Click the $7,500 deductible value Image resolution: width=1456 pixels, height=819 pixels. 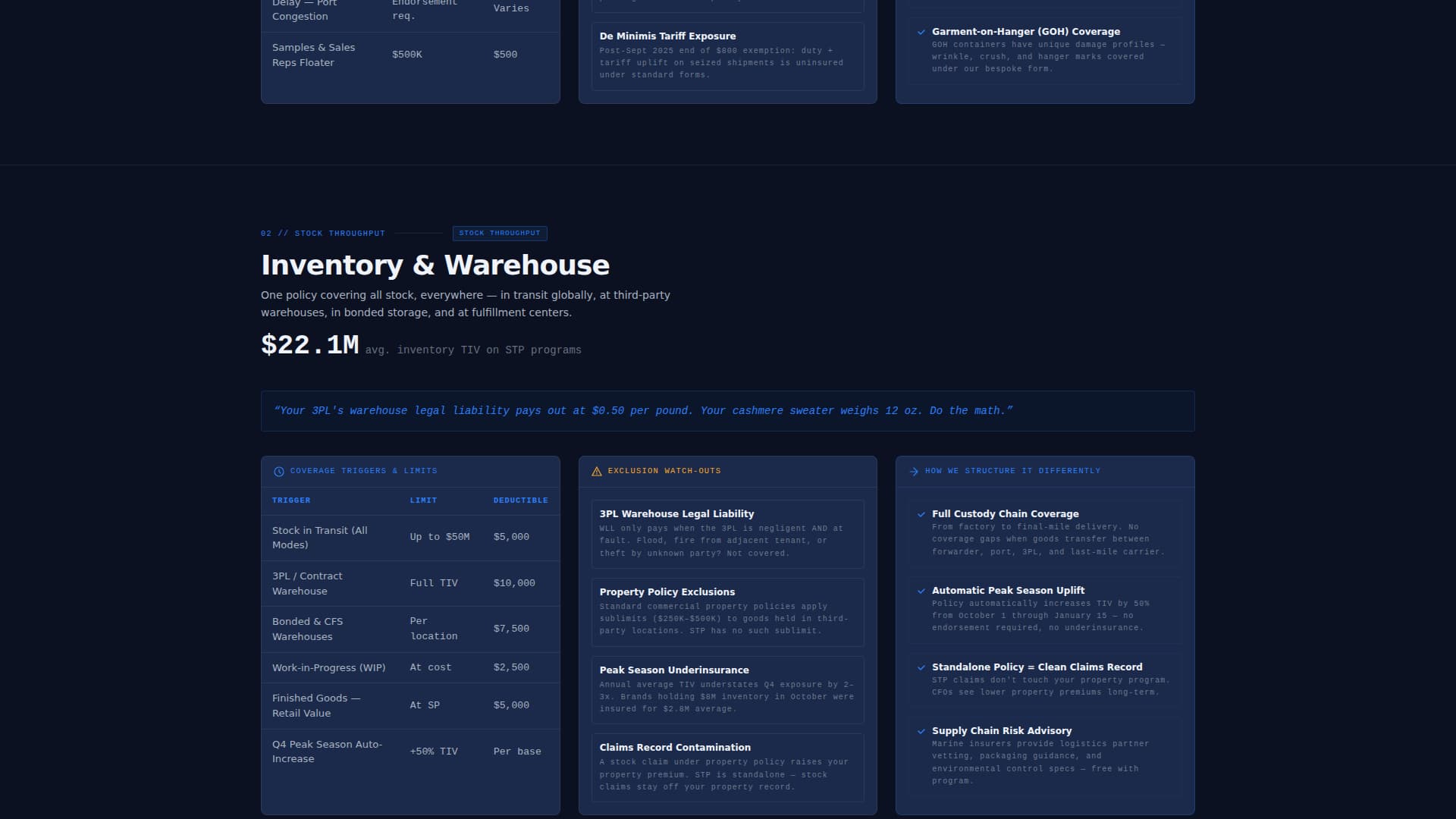tap(511, 629)
